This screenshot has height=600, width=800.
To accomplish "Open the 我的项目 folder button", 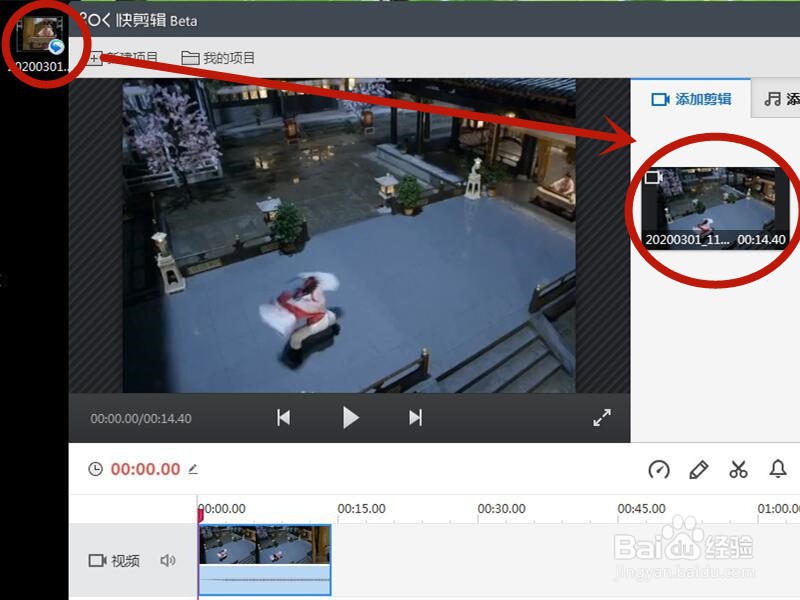I will [218, 58].
